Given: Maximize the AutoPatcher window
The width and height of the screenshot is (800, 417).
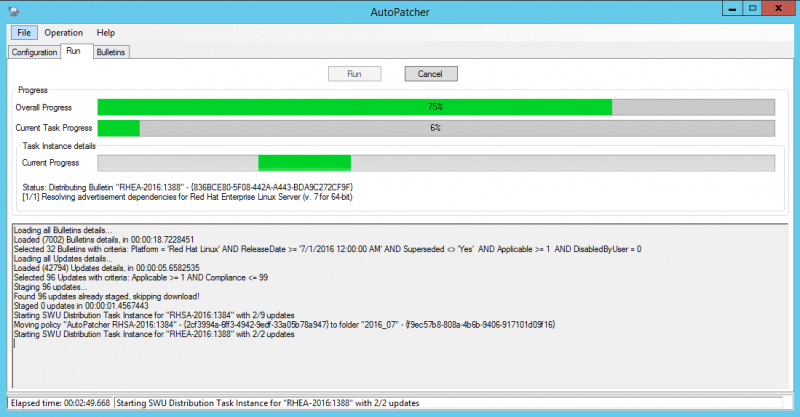Looking at the screenshot, I should (752, 8).
